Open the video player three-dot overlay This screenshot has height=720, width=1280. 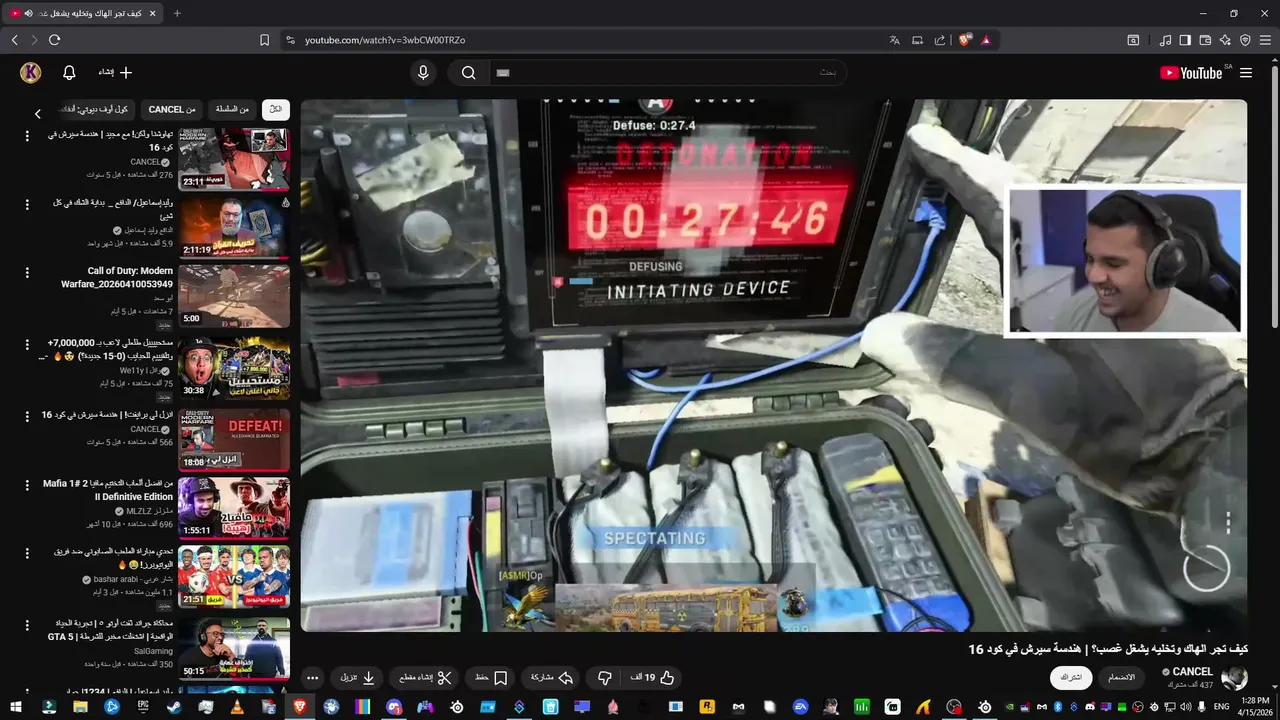tap(1229, 523)
